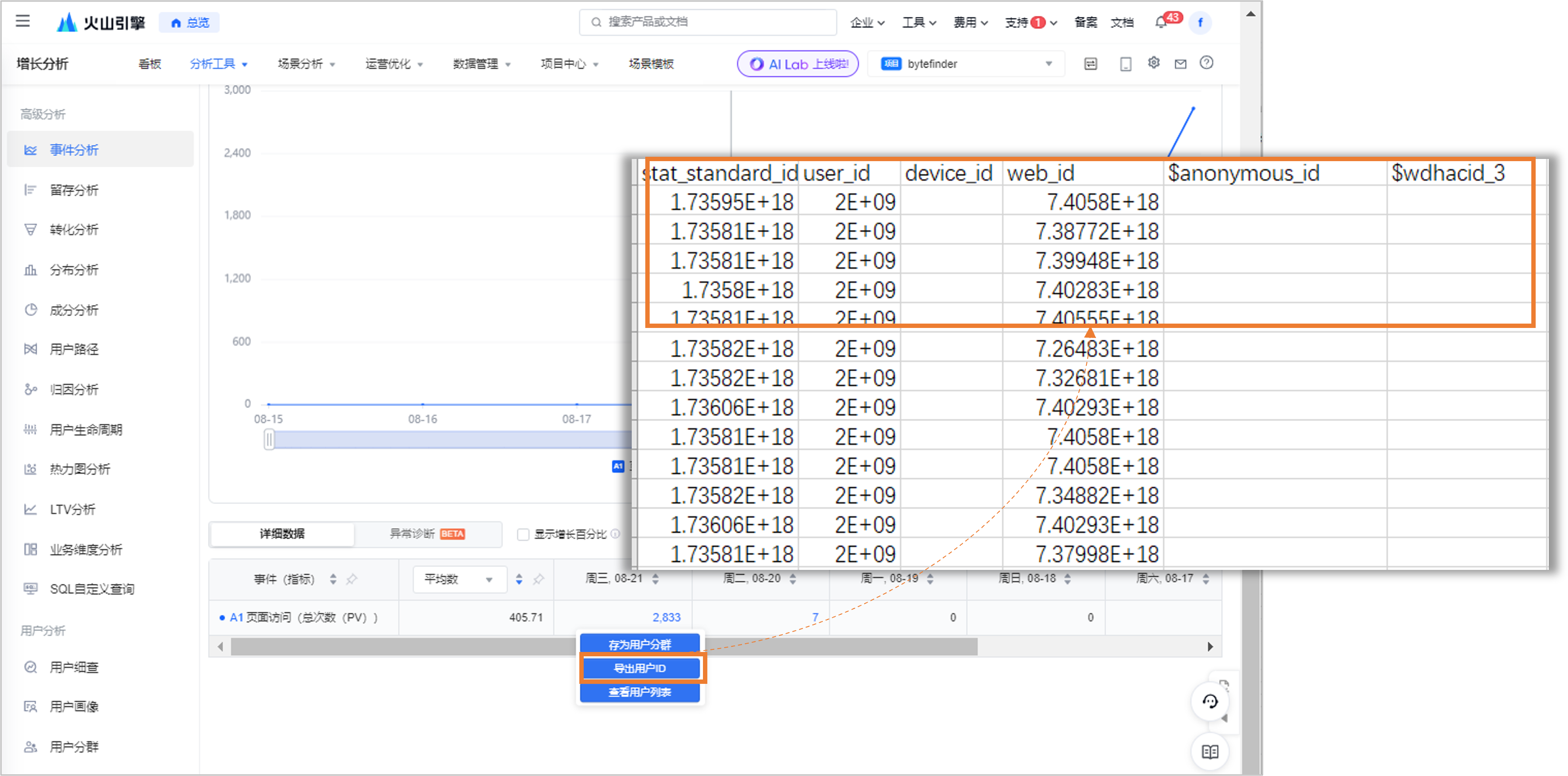Click the 总览 home button

click(189, 23)
